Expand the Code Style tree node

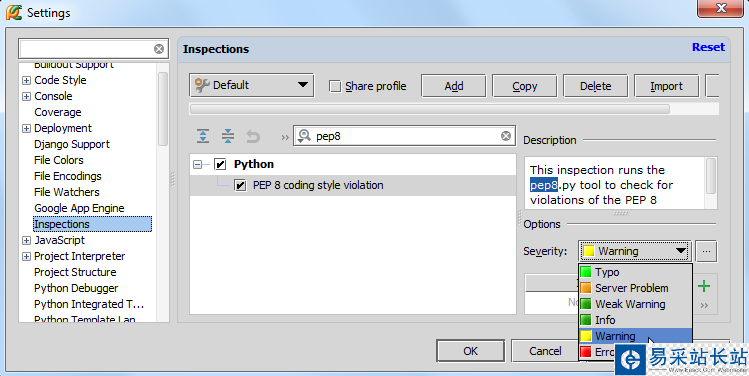(26, 80)
